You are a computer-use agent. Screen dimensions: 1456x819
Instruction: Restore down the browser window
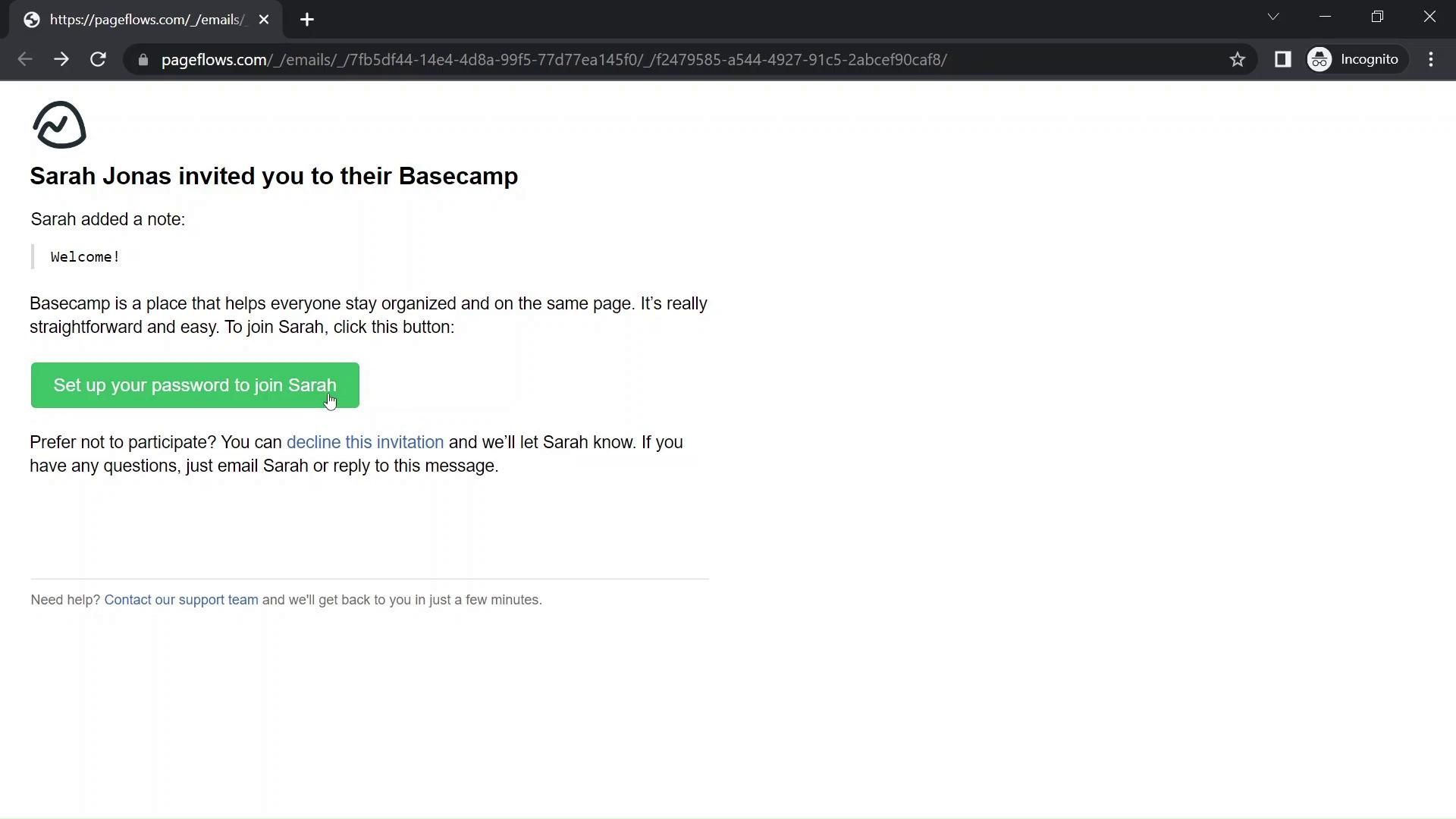pyautogui.click(x=1377, y=17)
